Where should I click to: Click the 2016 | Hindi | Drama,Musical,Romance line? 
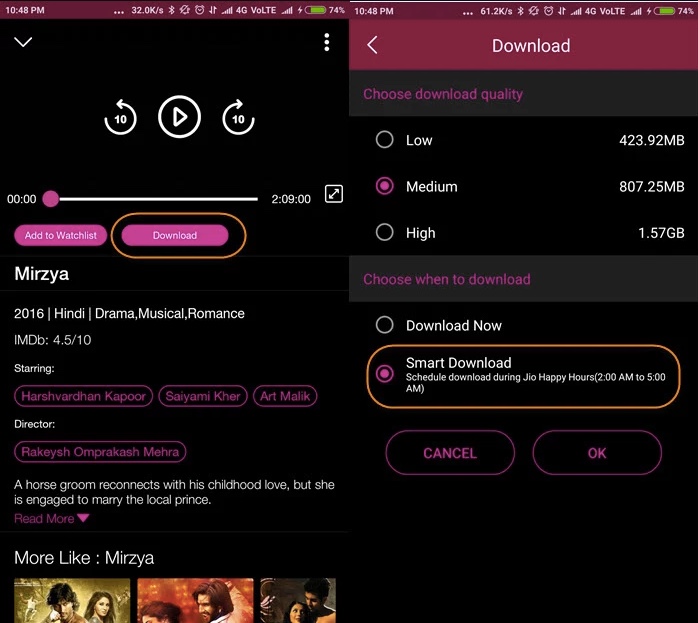[x=129, y=314]
